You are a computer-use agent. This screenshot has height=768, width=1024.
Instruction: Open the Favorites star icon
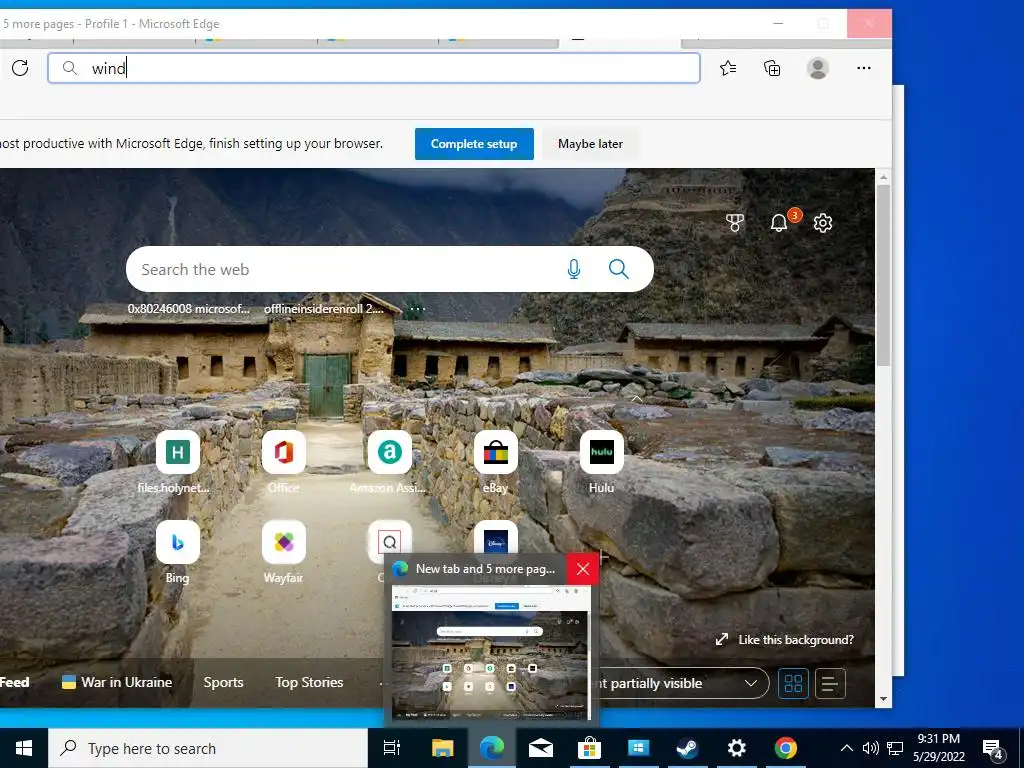pyautogui.click(x=728, y=68)
